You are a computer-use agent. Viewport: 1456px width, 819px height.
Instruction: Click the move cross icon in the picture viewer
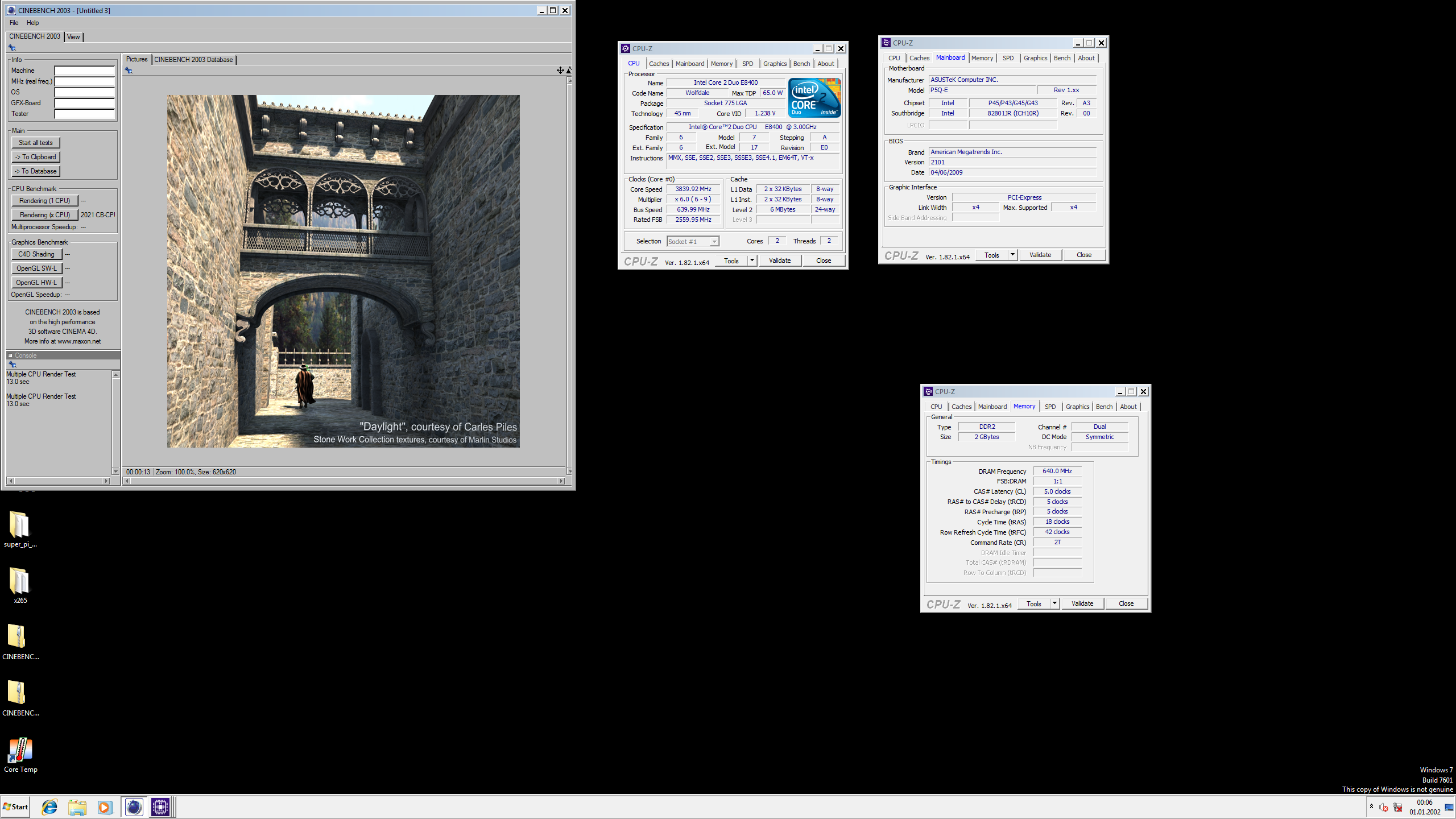(560, 70)
